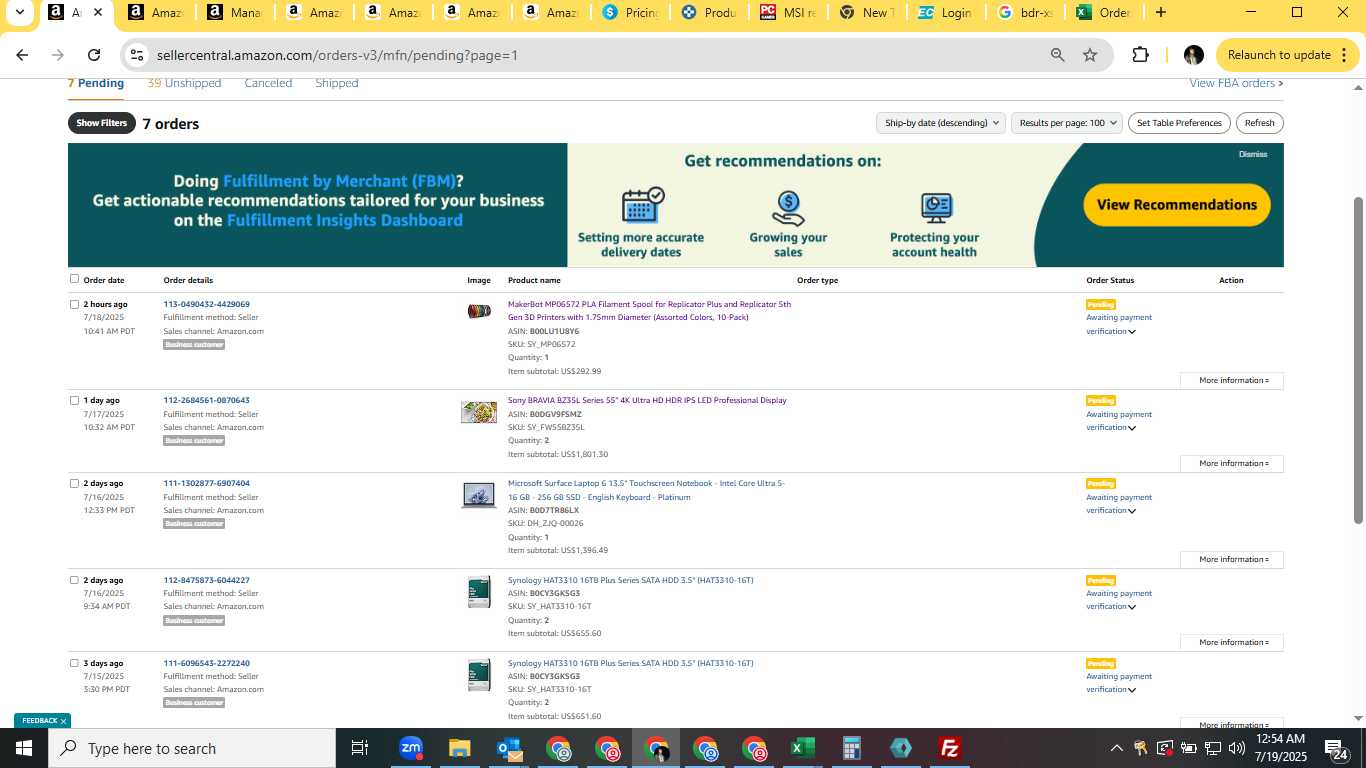1366x768 pixels.
Task: Open Calculator from the taskbar
Action: [x=851, y=748]
